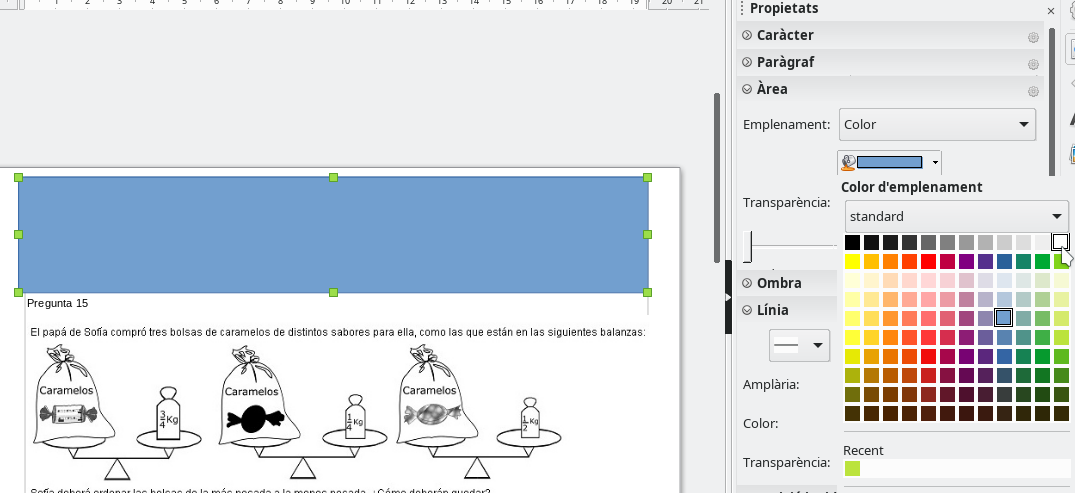1075x493 pixels.
Task: Open more options gear for Caràcter section
Action: click(x=1033, y=37)
